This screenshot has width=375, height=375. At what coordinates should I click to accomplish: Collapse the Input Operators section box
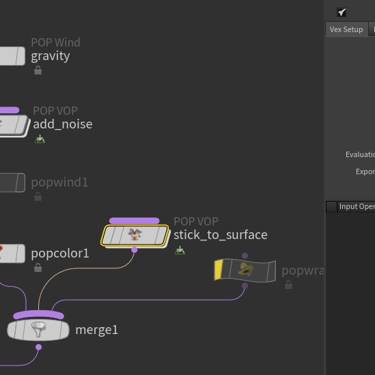point(331,207)
